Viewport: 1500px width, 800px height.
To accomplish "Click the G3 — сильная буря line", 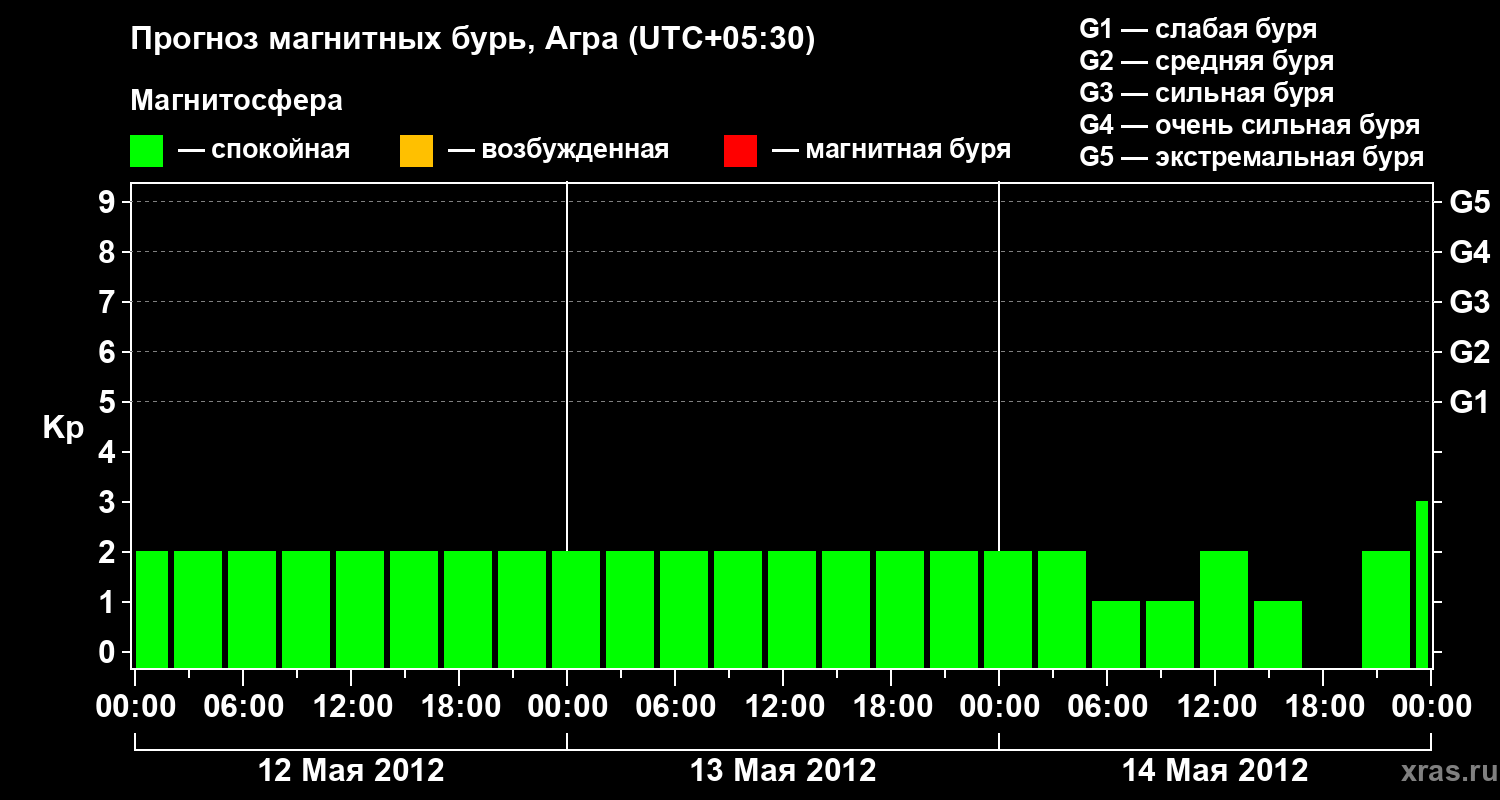I will click(1206, 93).
